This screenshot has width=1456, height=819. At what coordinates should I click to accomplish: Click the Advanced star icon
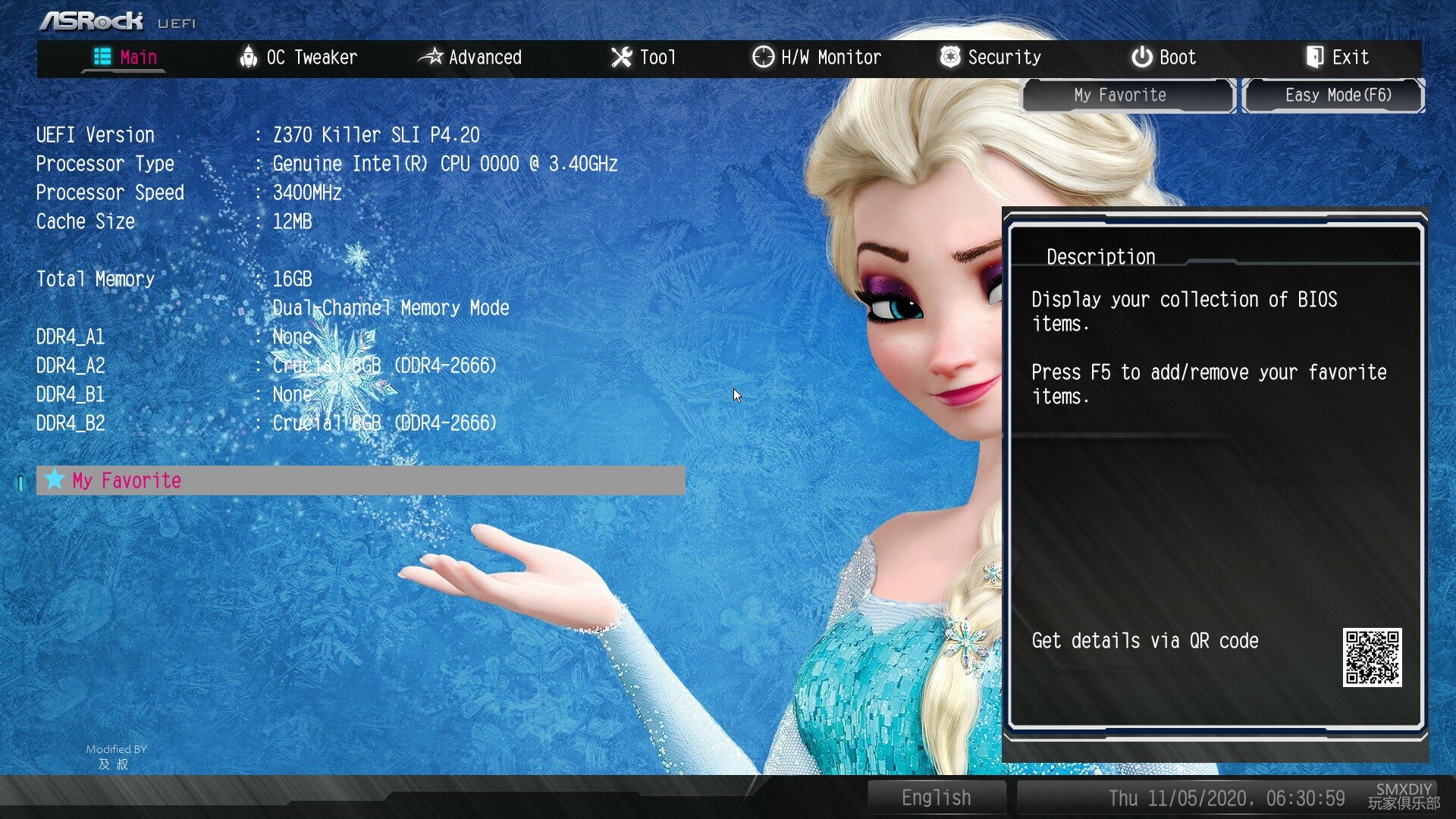pos(431,57)
